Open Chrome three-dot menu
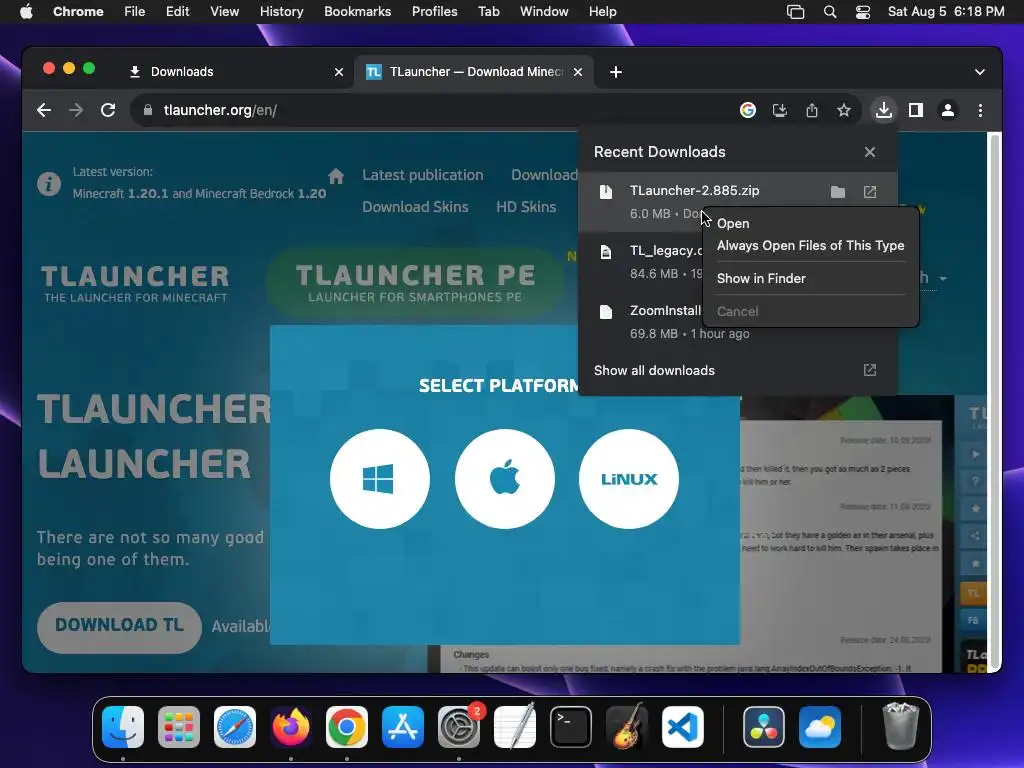 click(980, 110)
